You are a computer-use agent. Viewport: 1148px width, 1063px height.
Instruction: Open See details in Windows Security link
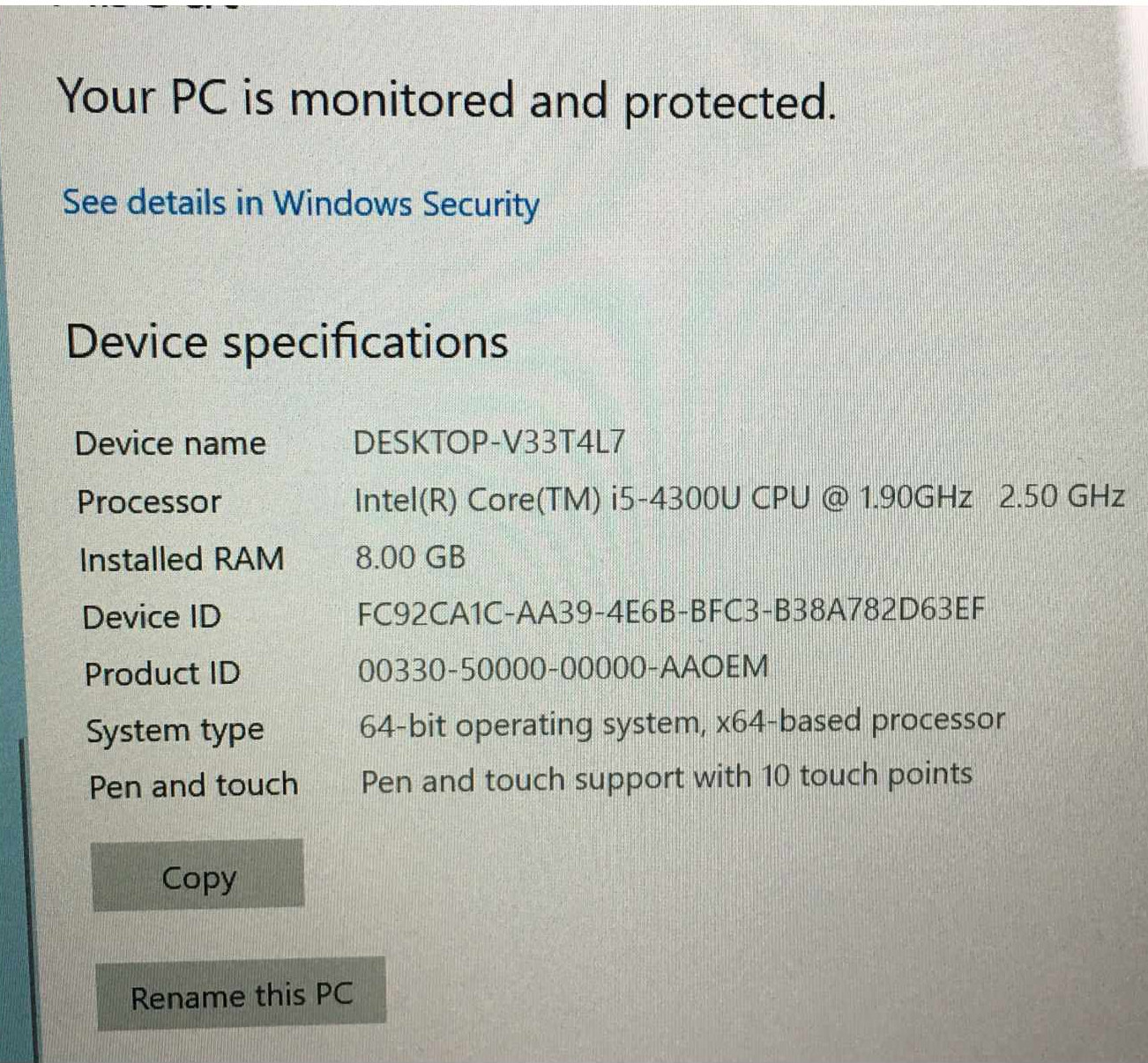coord(301,203)
